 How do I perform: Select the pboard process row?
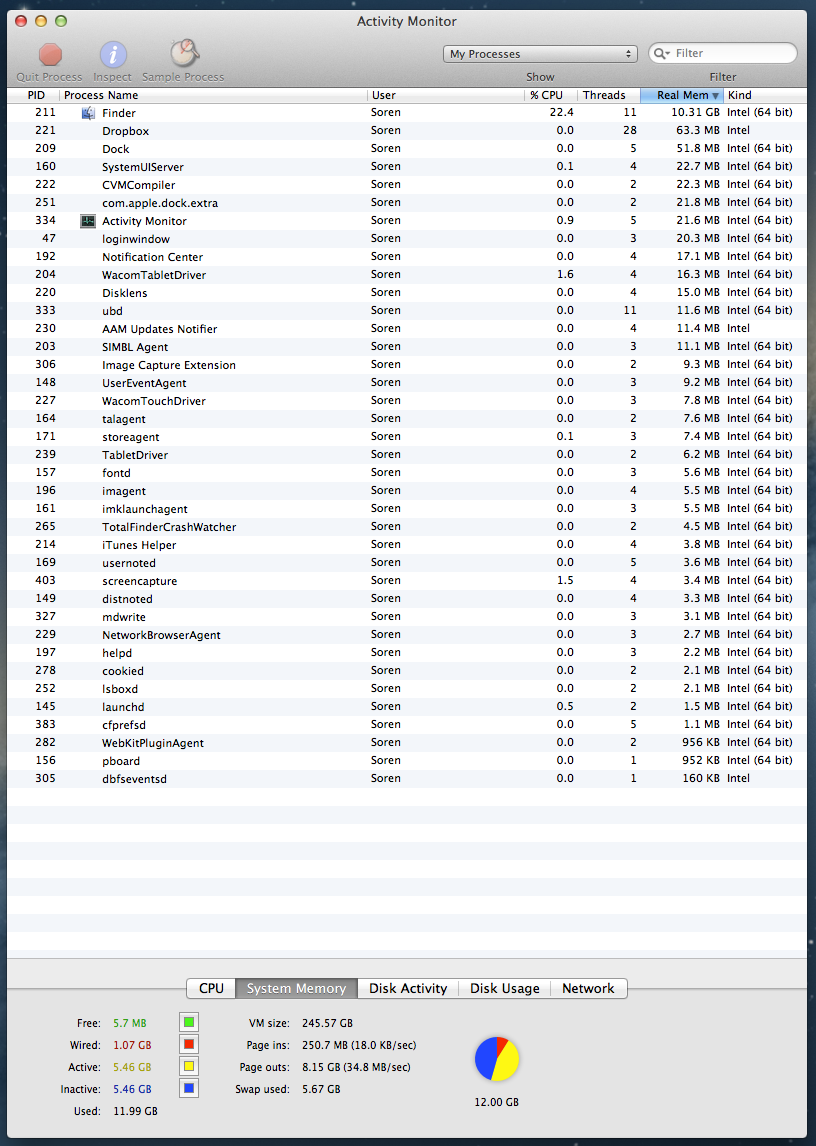(407, 761)
